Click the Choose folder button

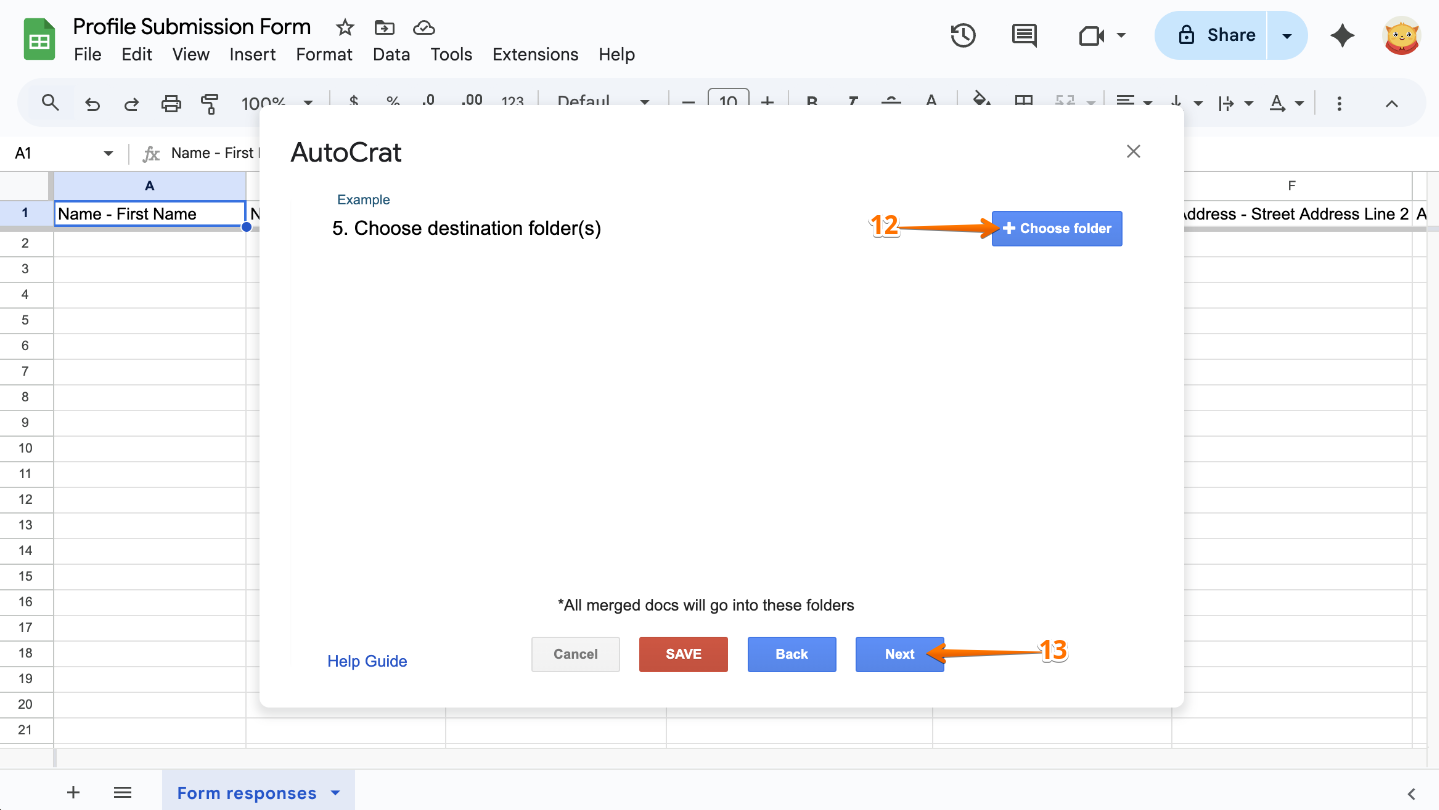pos(1056,228)
